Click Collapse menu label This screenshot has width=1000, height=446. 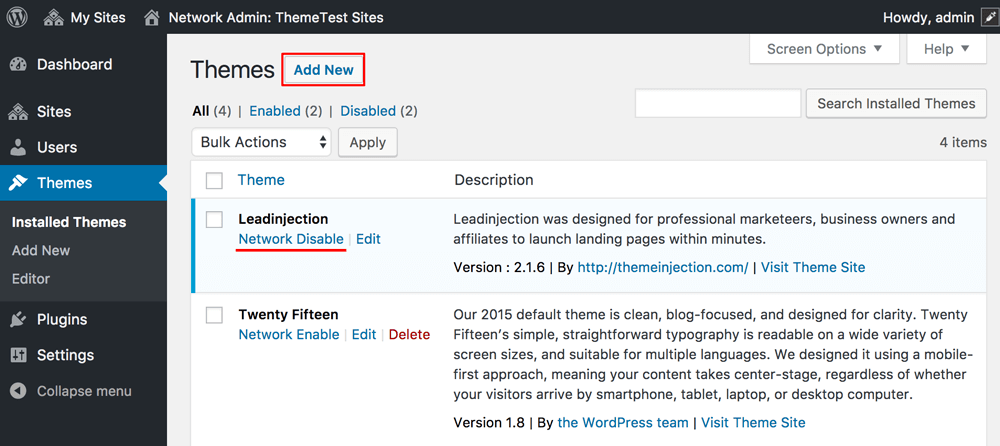tap(84, 391)
